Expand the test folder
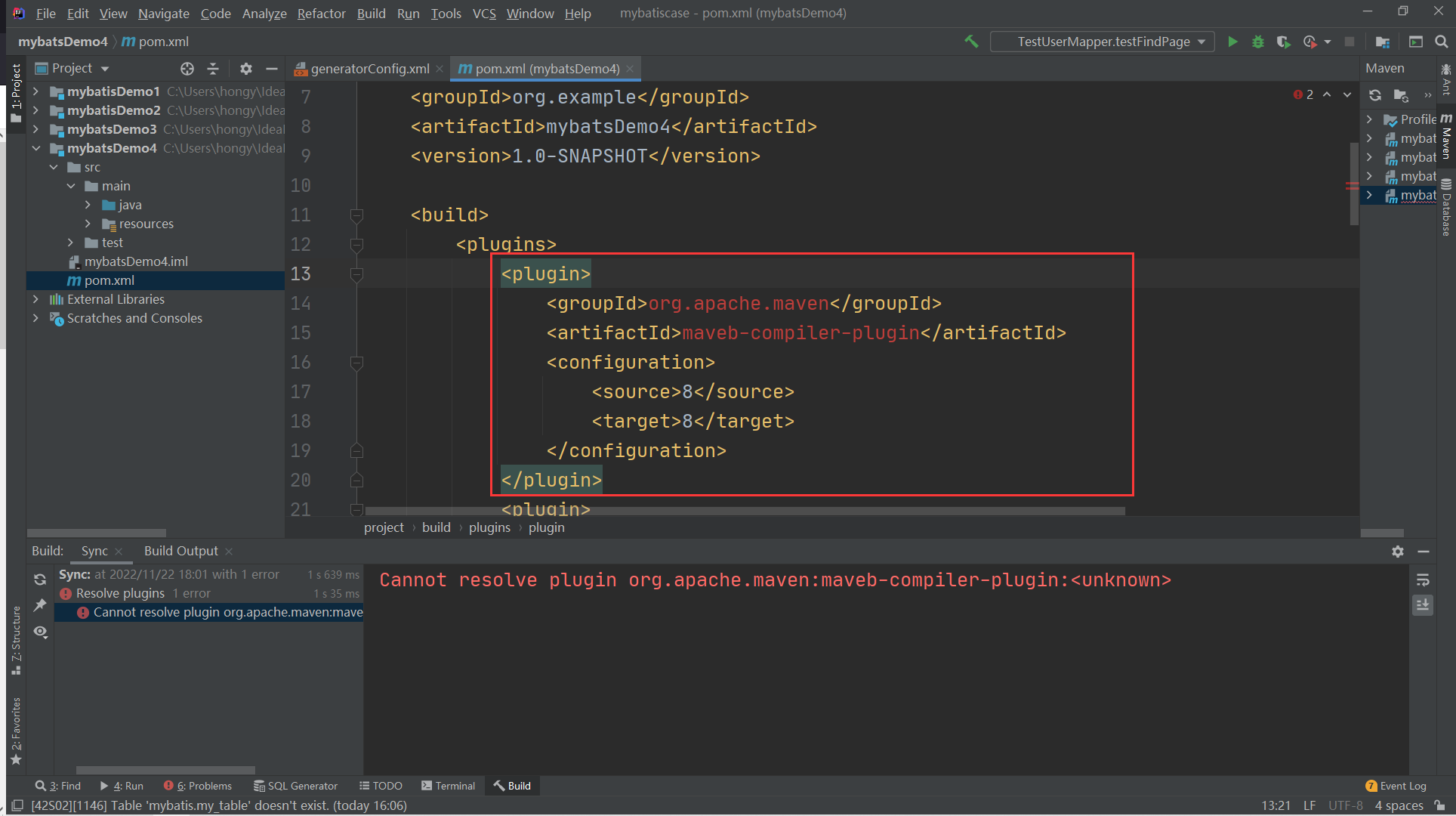Image resolution: width=1456 pixels, height=816 pixels. 70,243
